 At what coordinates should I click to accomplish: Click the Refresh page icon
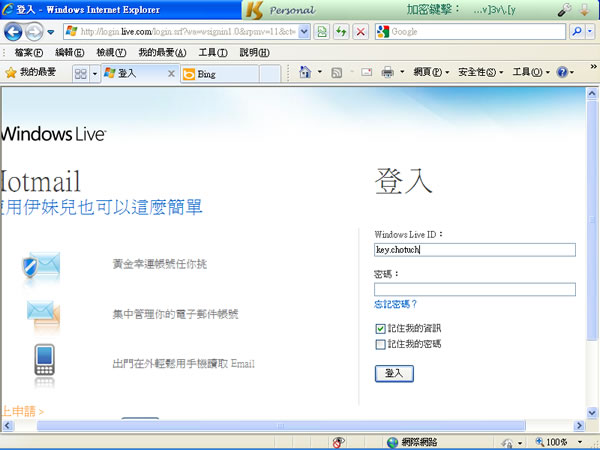tap(342, 32)
